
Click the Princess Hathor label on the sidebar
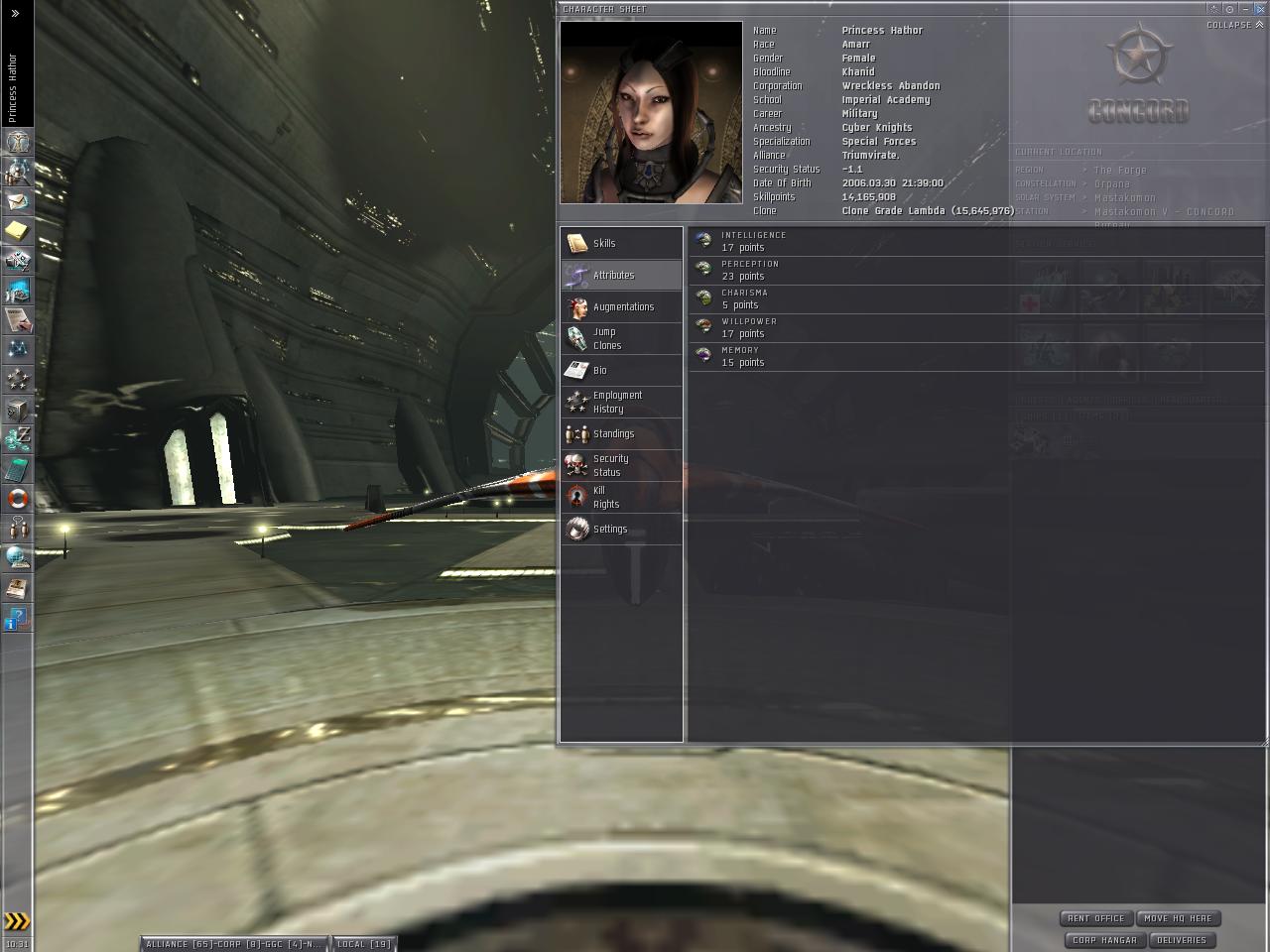(x=13, y=88)
